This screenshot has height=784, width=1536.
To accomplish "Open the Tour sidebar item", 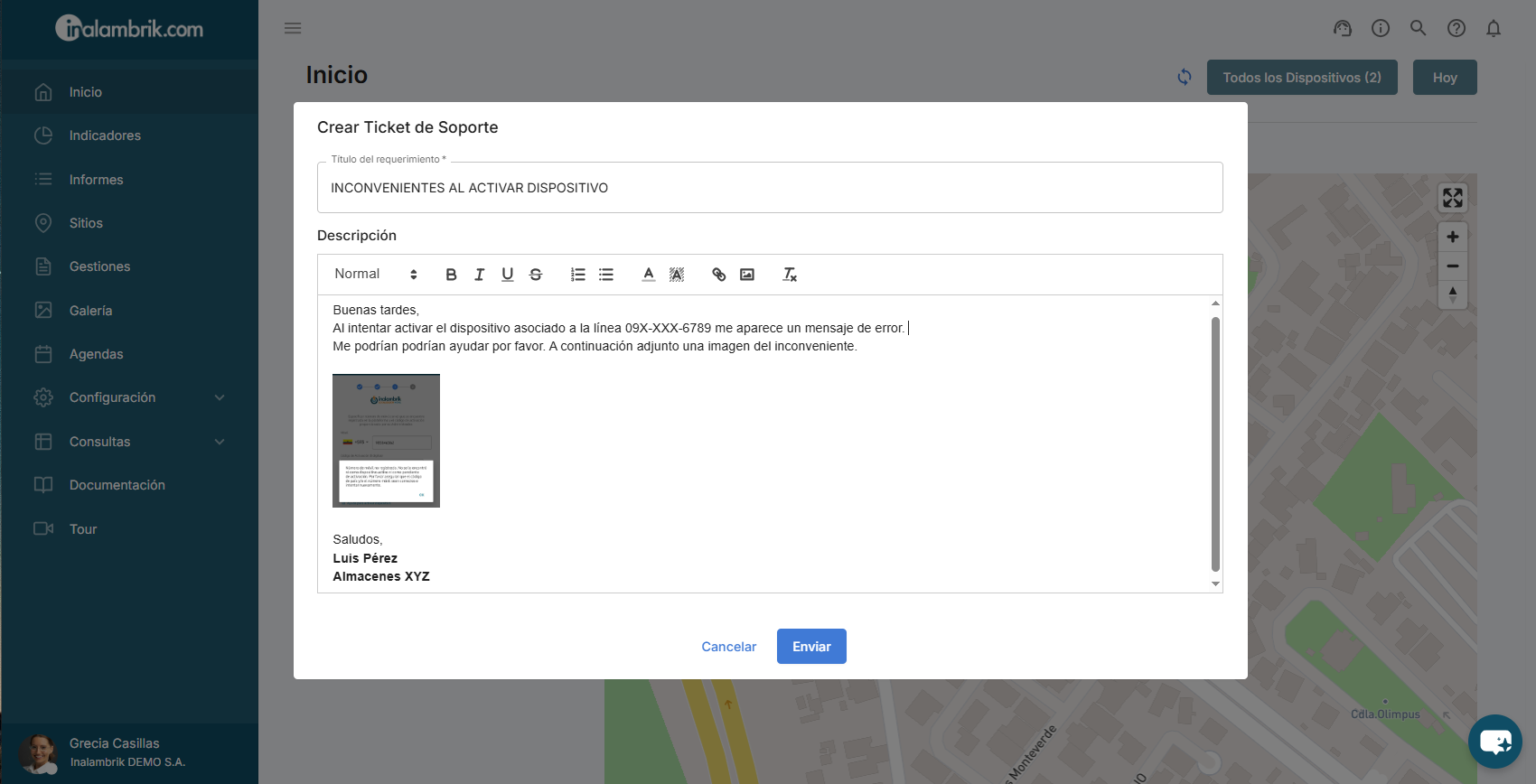I will click(x=129, y=529).
